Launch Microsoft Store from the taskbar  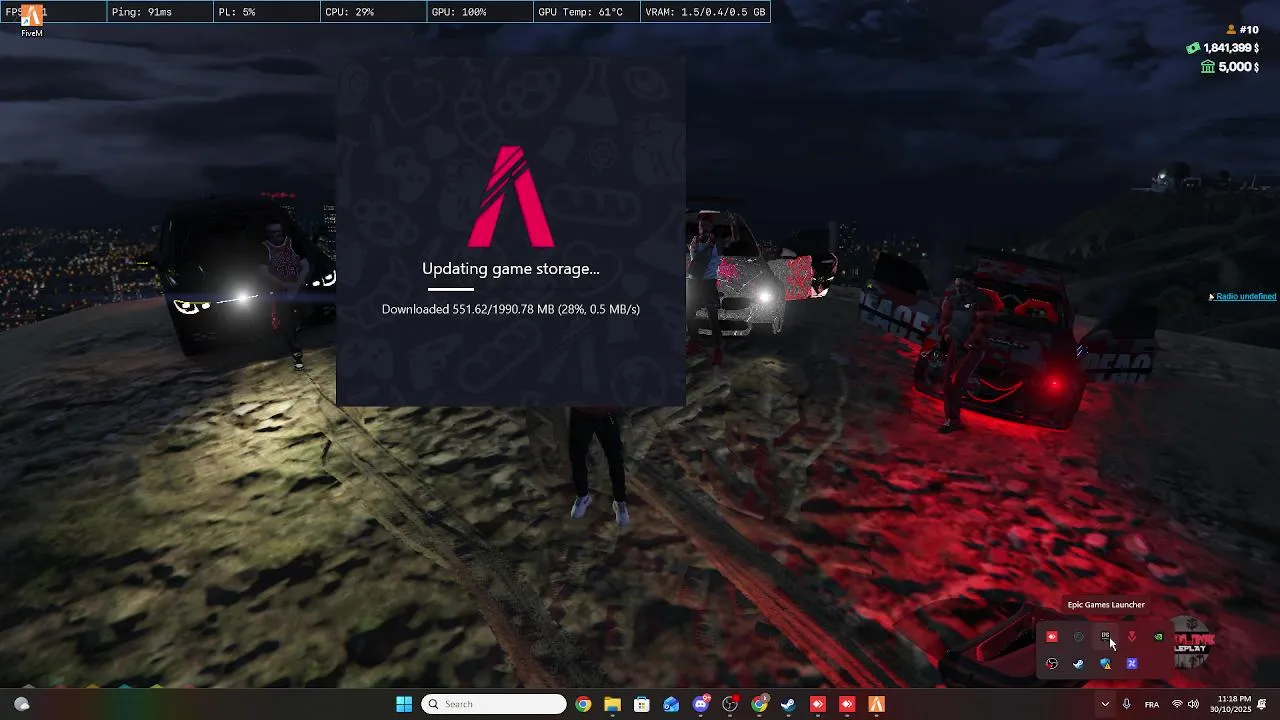click(642, 704)
